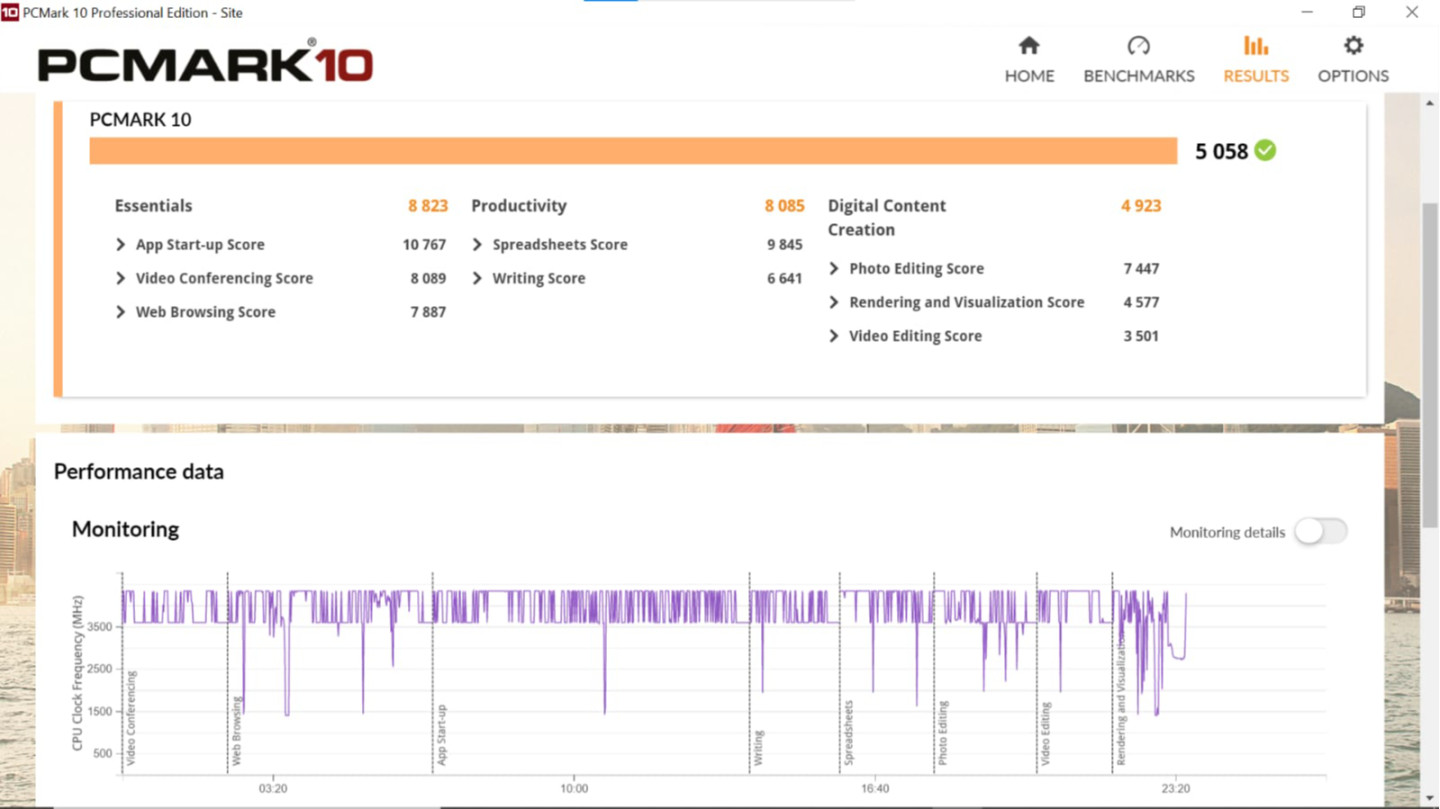
Task: Click the Video Conferencing marker in chart
Action: coord(132,718)
